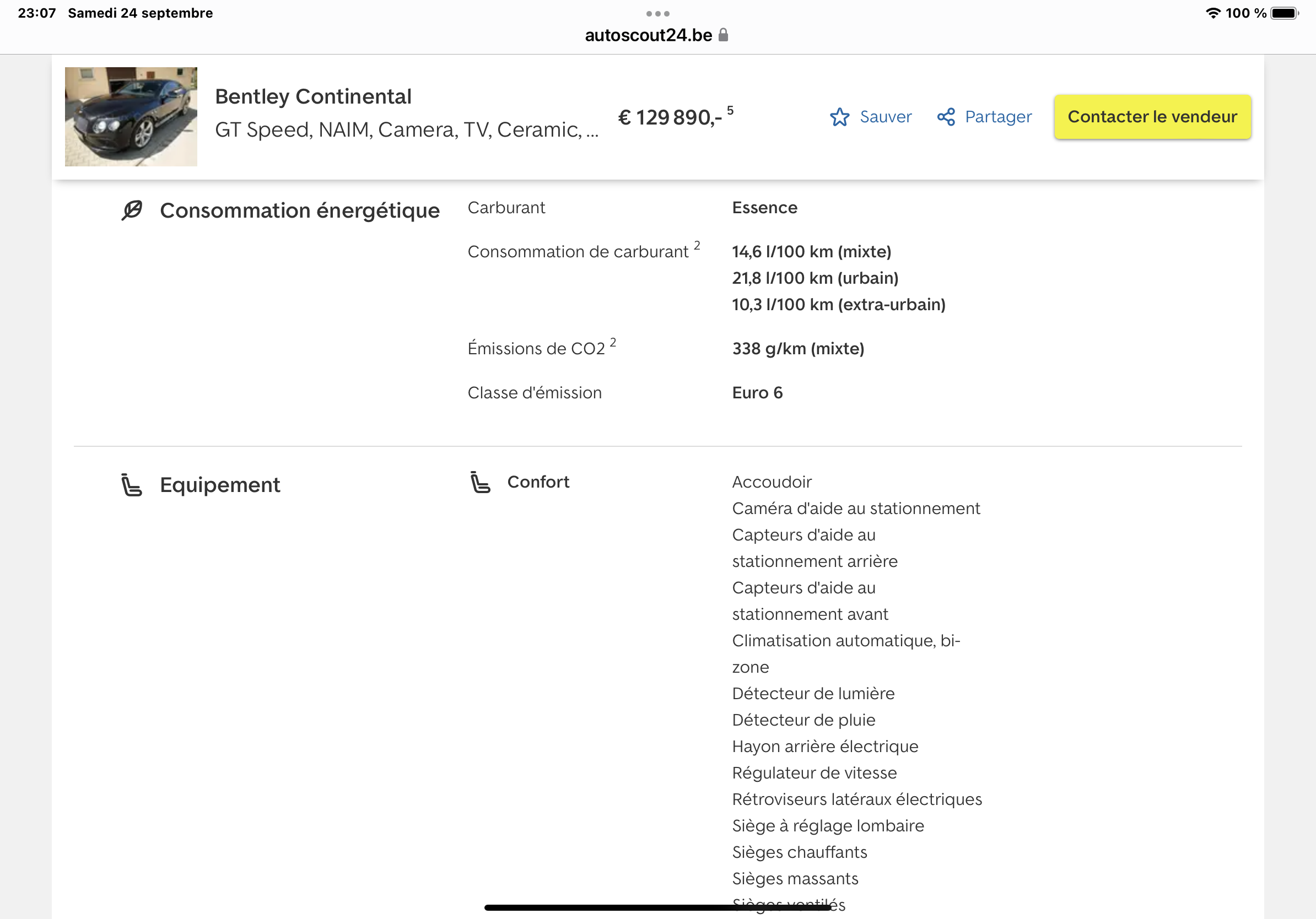This screenshot has height=919, width=1316.
Task: Click the leaf icon by Consommation énergétique
Action: point(132,210)
